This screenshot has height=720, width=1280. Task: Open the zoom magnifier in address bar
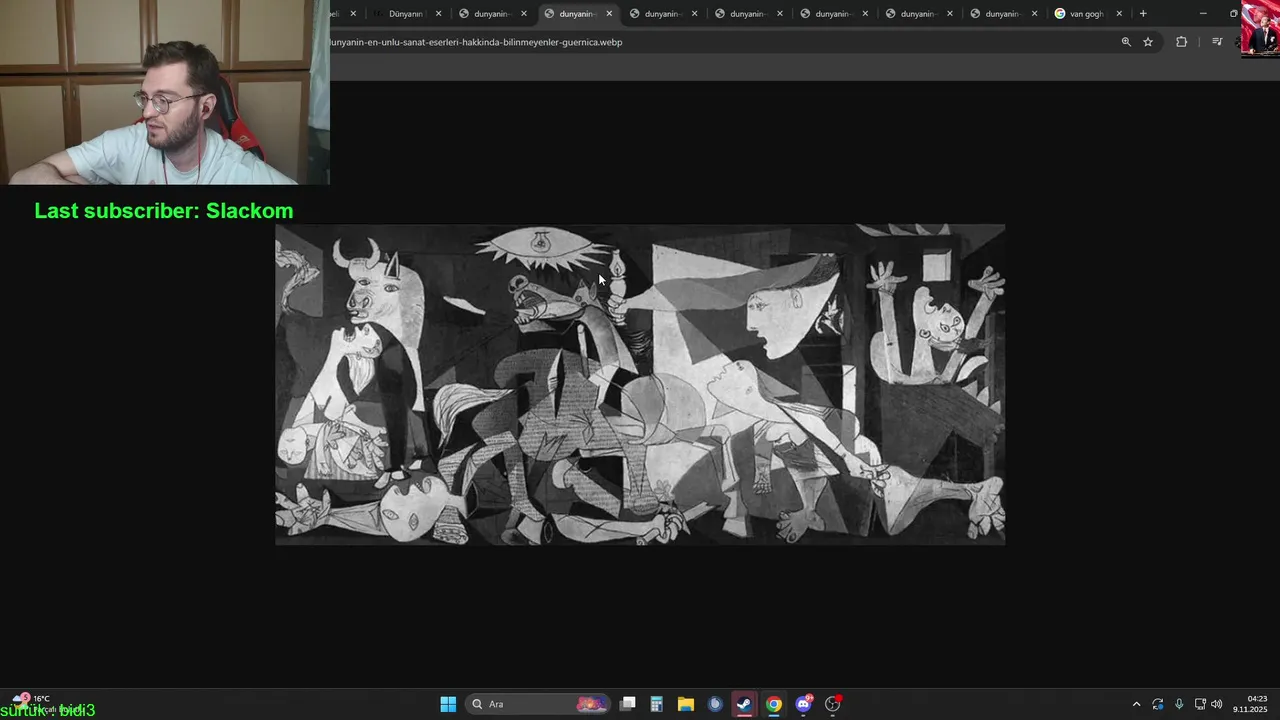pos(1126,42)
